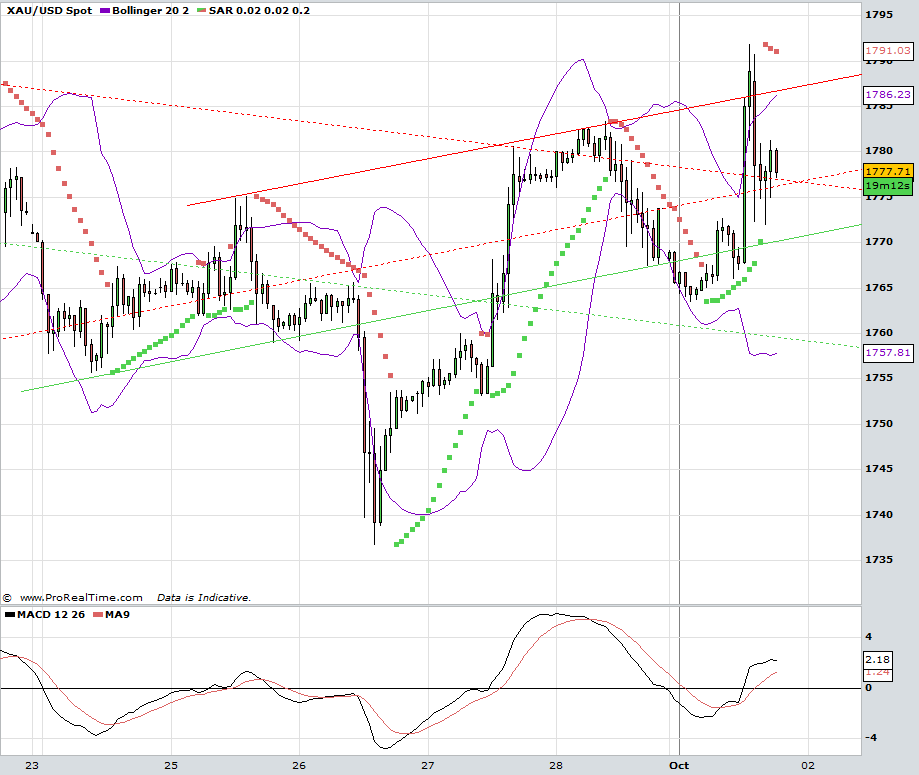Screen dimensions: 919x775
Task: Click the 2.18 MACD value tag
Action: click(877, 660)
